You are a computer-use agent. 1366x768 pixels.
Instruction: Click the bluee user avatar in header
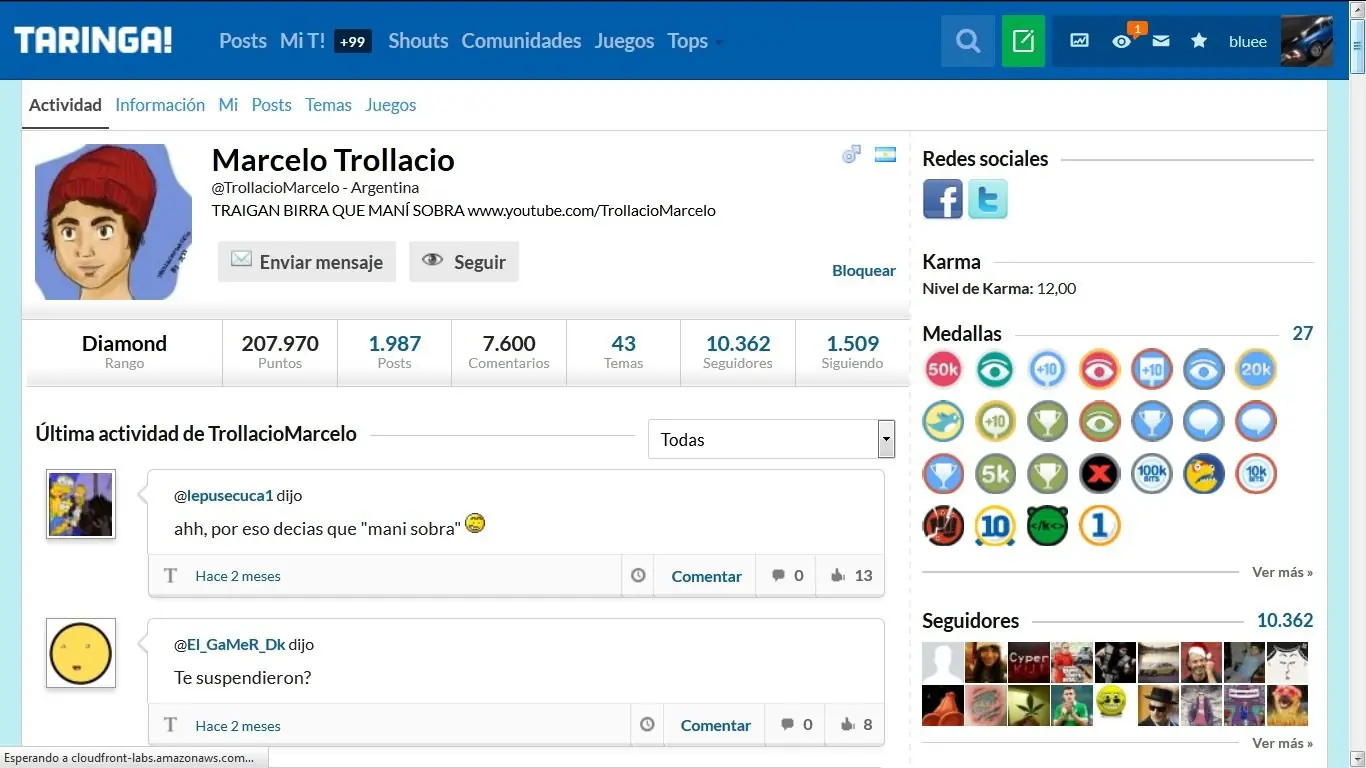pos(1307,41)
